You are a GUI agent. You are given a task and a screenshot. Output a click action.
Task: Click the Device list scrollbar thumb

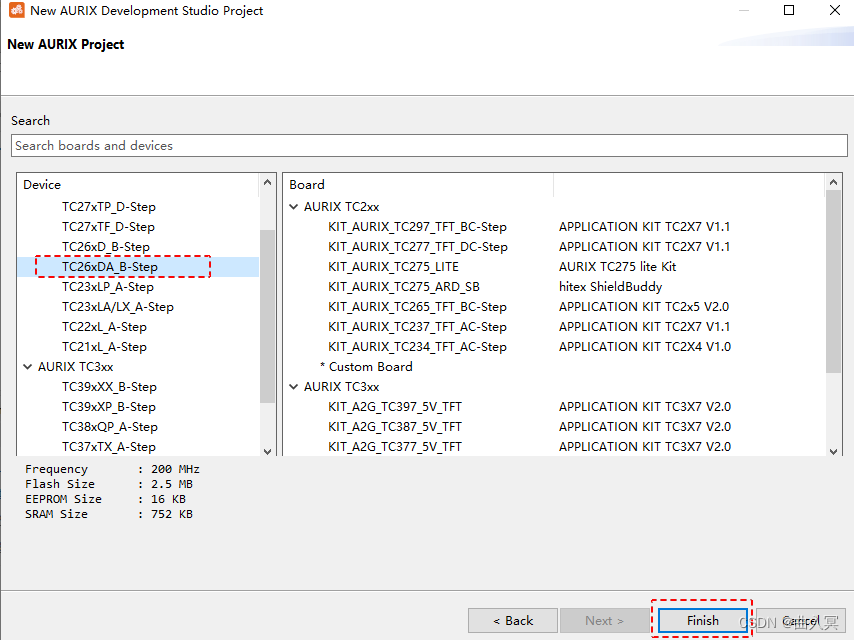point(267,316)
